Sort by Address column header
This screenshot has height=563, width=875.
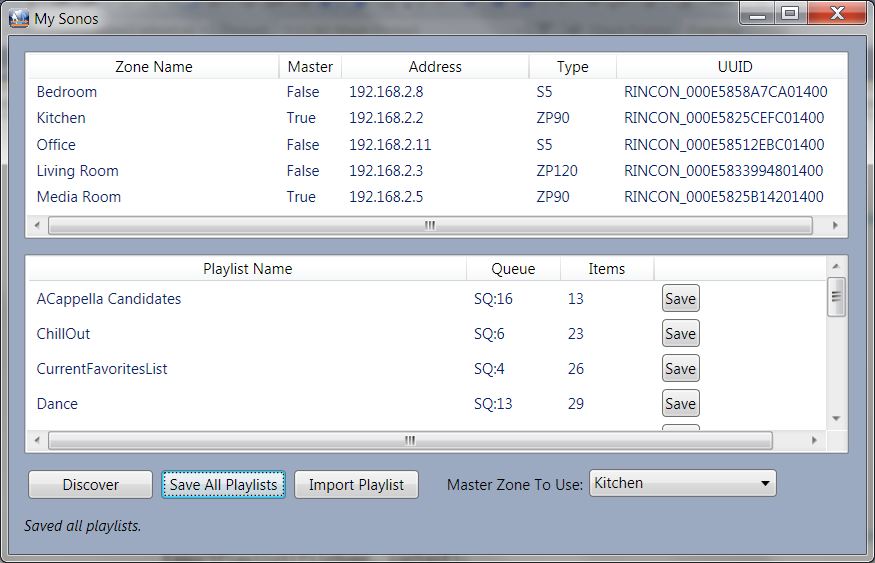(x=435, y=66)
